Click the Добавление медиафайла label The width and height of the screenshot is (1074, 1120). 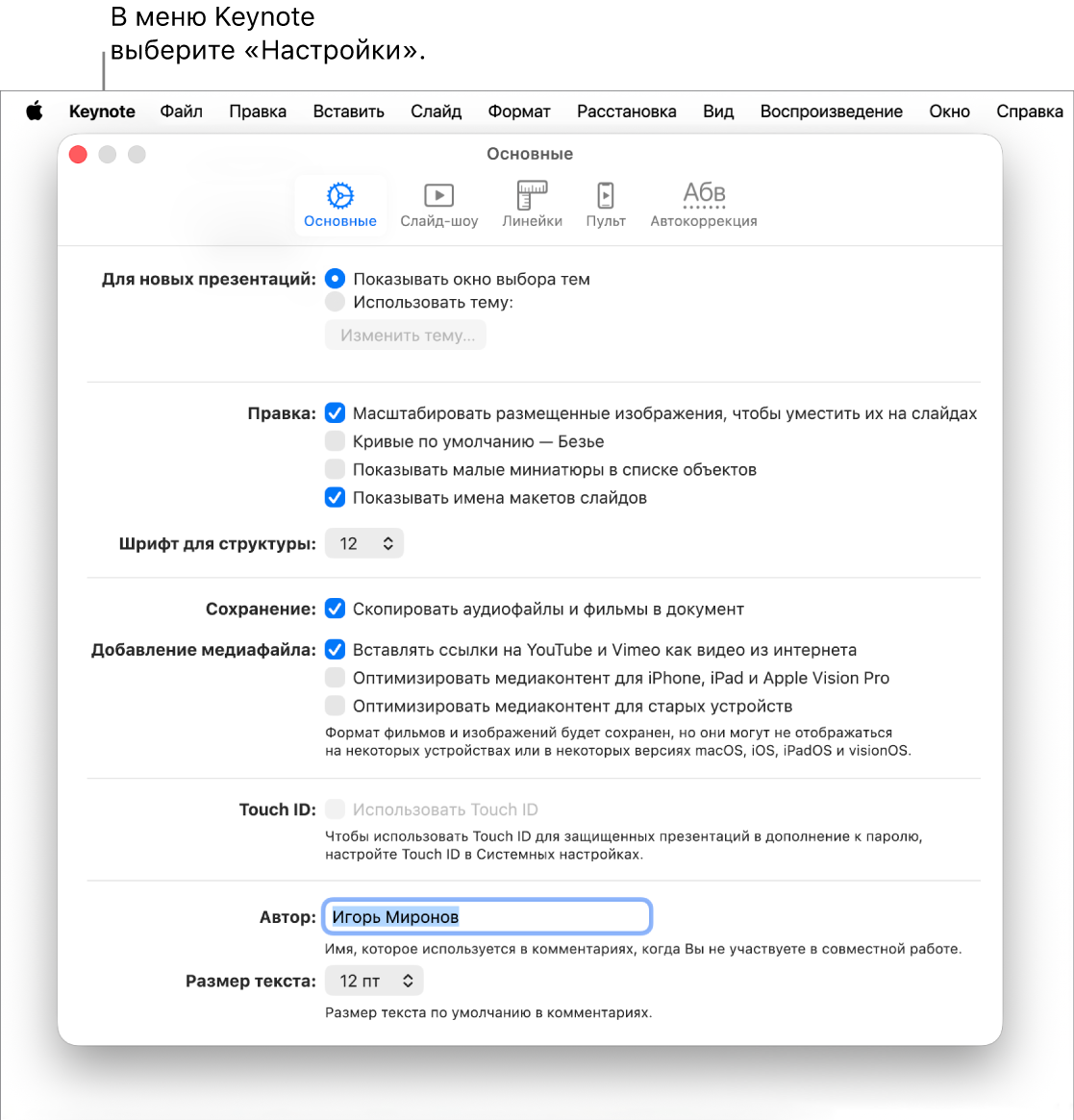coord(204,649)
